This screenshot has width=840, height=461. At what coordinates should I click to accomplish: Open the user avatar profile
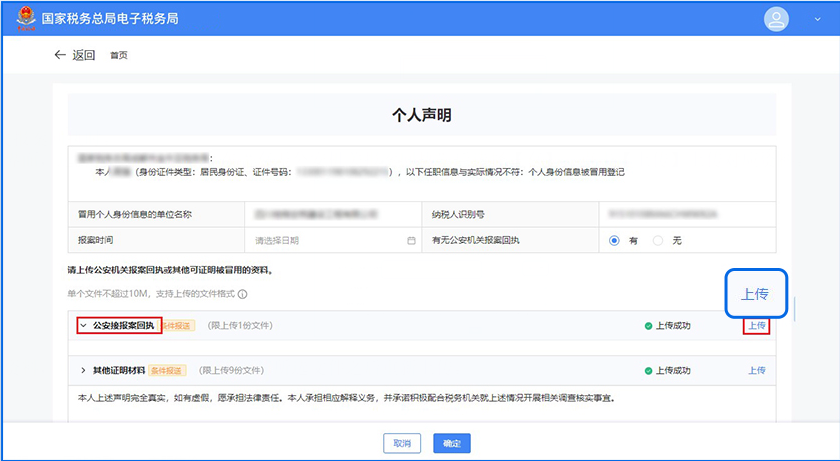click(776, 18)
